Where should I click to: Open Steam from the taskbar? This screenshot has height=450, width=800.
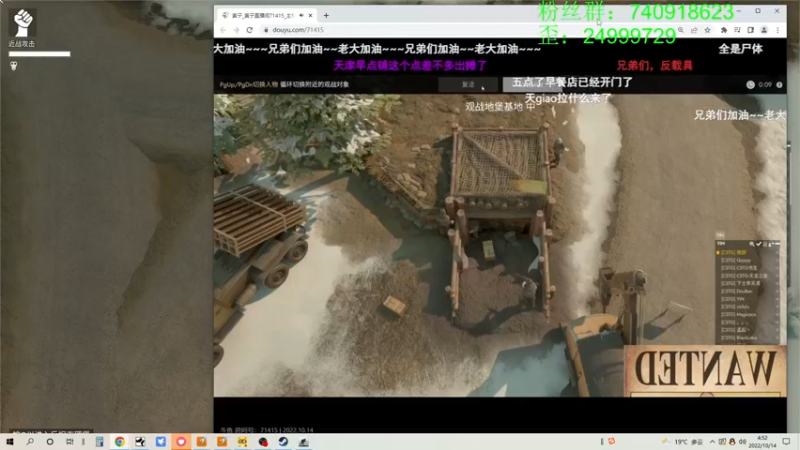coord(283,442)
